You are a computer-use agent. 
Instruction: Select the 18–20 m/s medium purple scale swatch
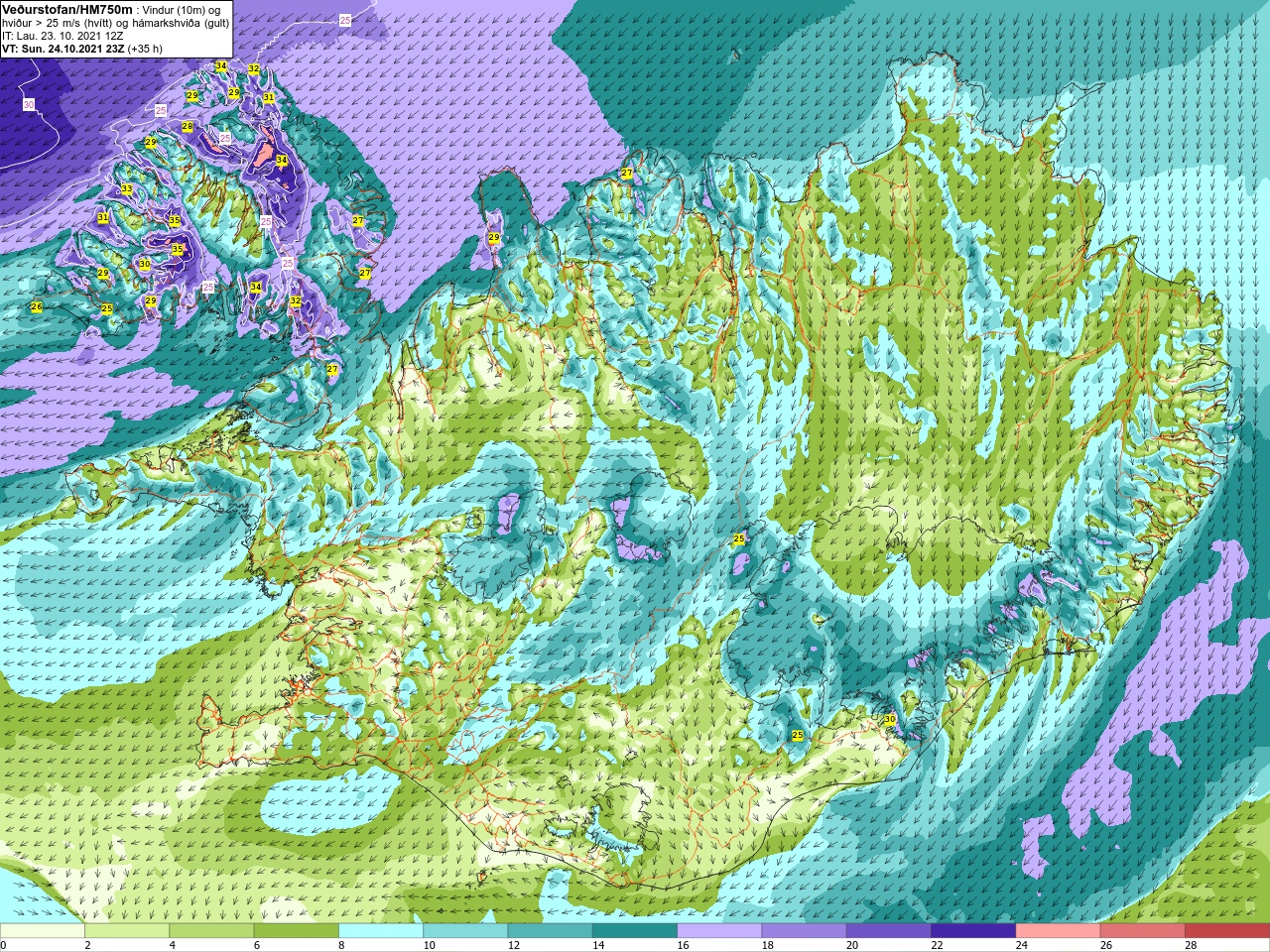click(x=804, y=931)
